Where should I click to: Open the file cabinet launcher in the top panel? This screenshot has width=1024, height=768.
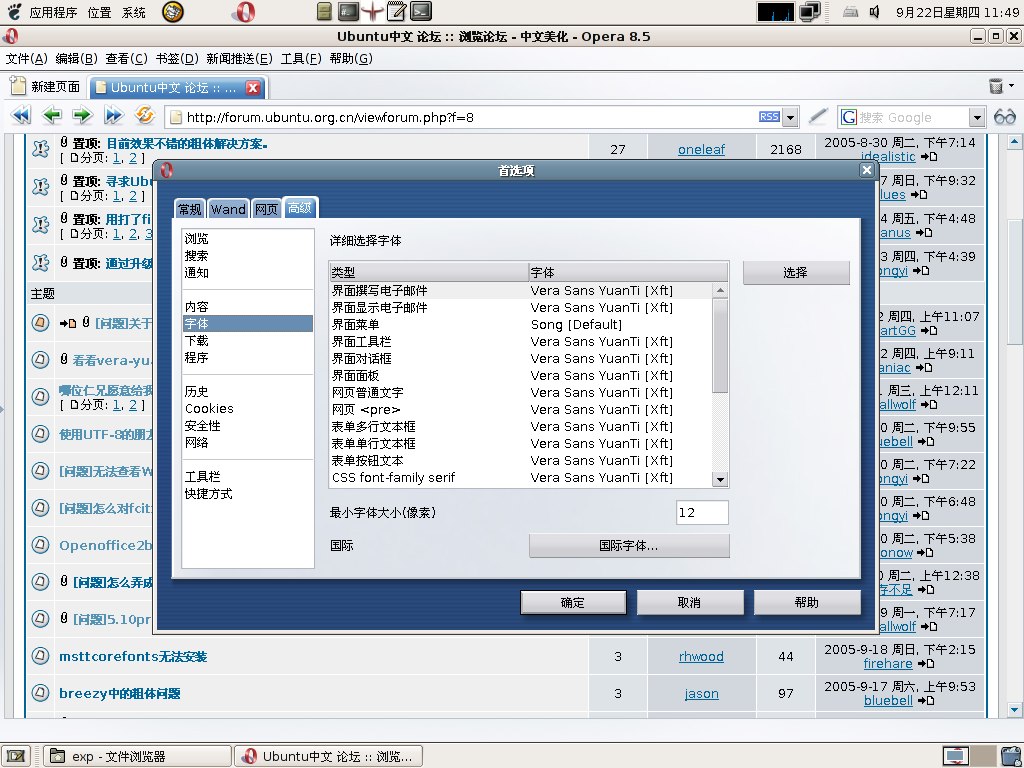pos(324,11)
